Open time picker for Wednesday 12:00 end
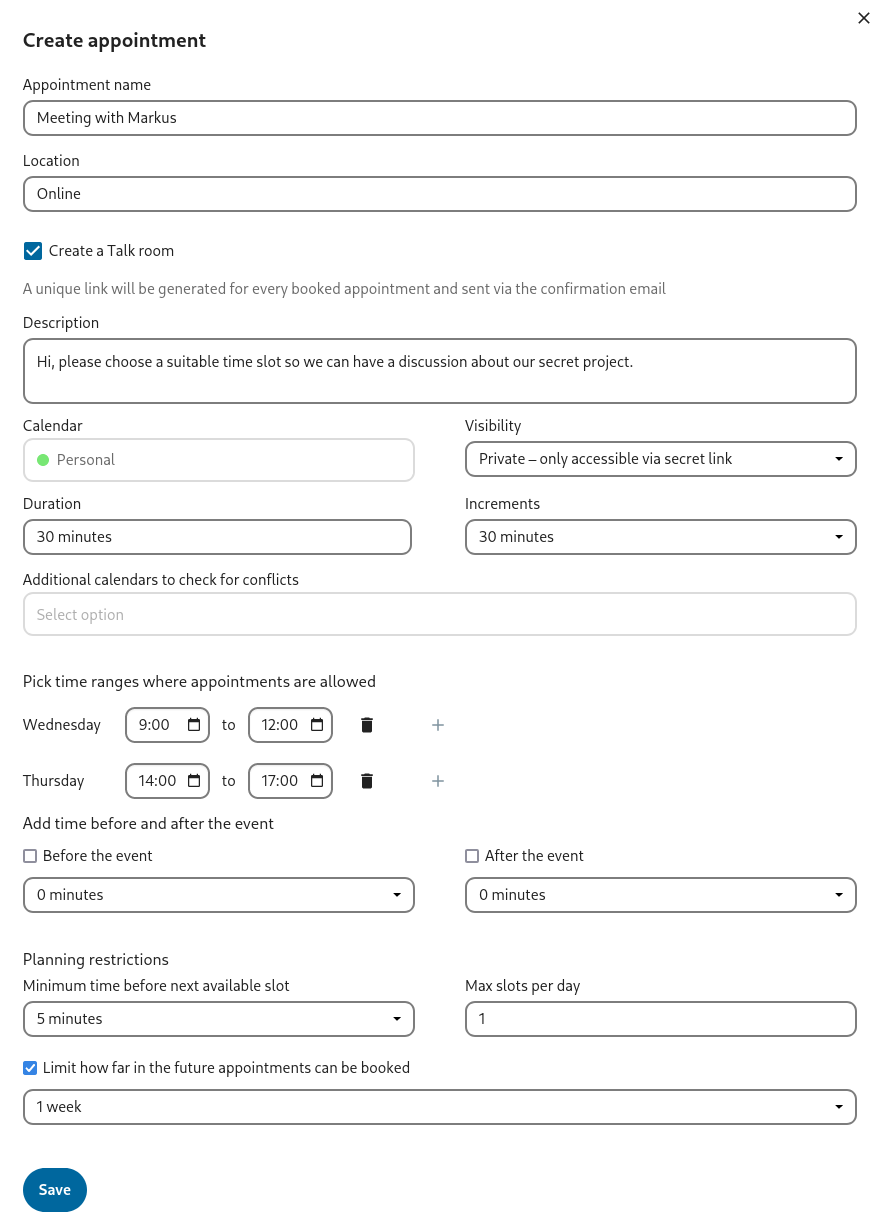 [x=317, y=725]
